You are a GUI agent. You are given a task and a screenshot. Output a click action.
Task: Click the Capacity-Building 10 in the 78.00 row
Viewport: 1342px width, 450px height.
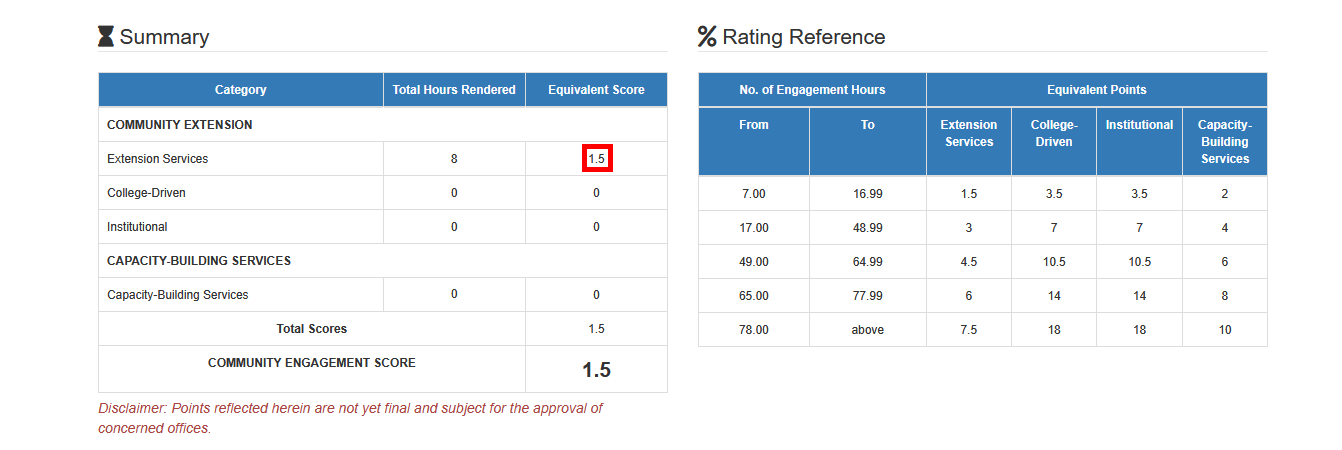click(1225, 330)
